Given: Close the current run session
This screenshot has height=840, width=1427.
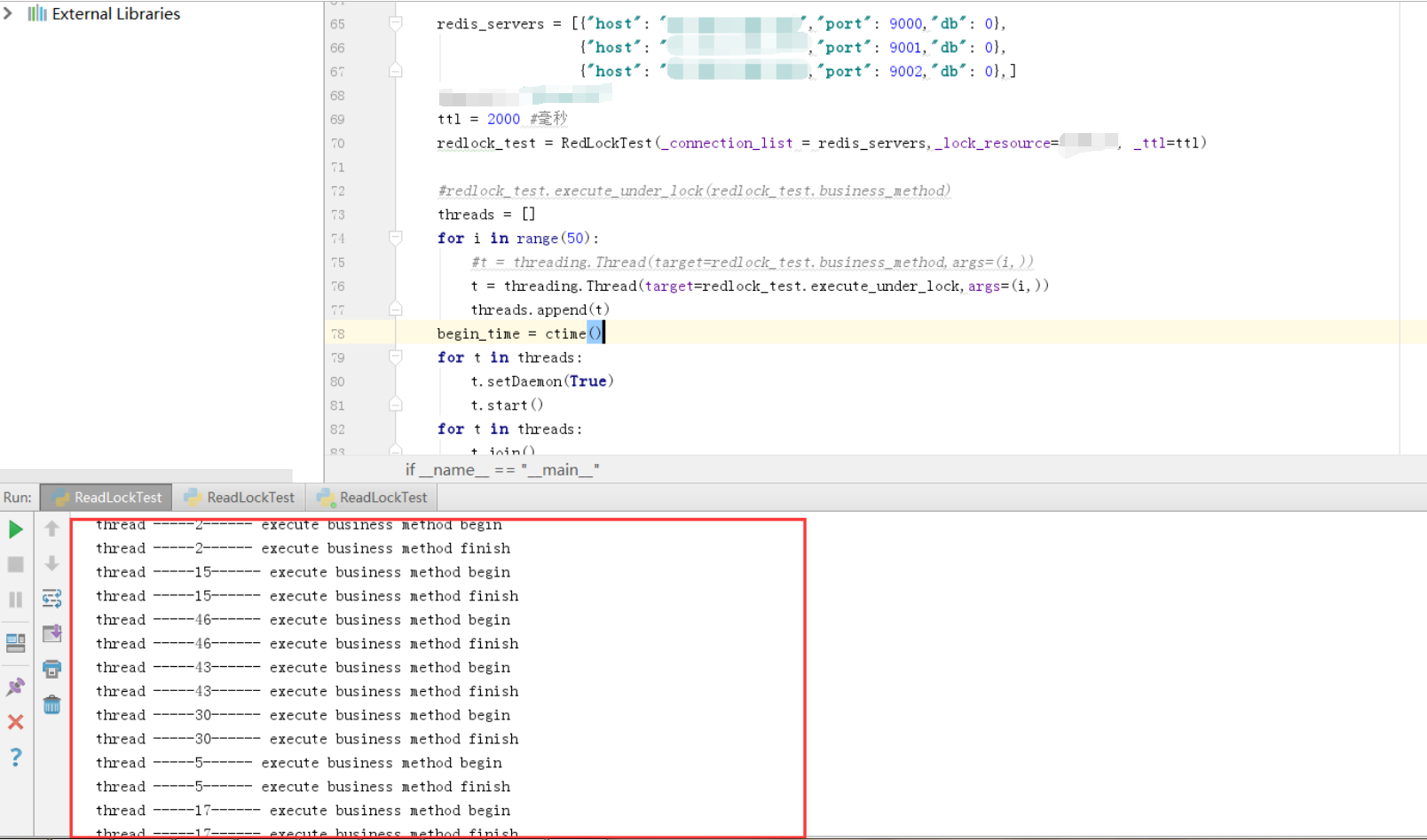Looking at the screenshot, I should (x=16, y=721).
